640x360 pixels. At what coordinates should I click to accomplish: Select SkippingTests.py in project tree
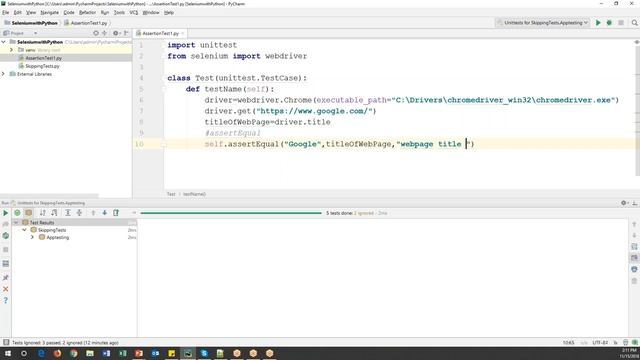click(x=42, y=66)
